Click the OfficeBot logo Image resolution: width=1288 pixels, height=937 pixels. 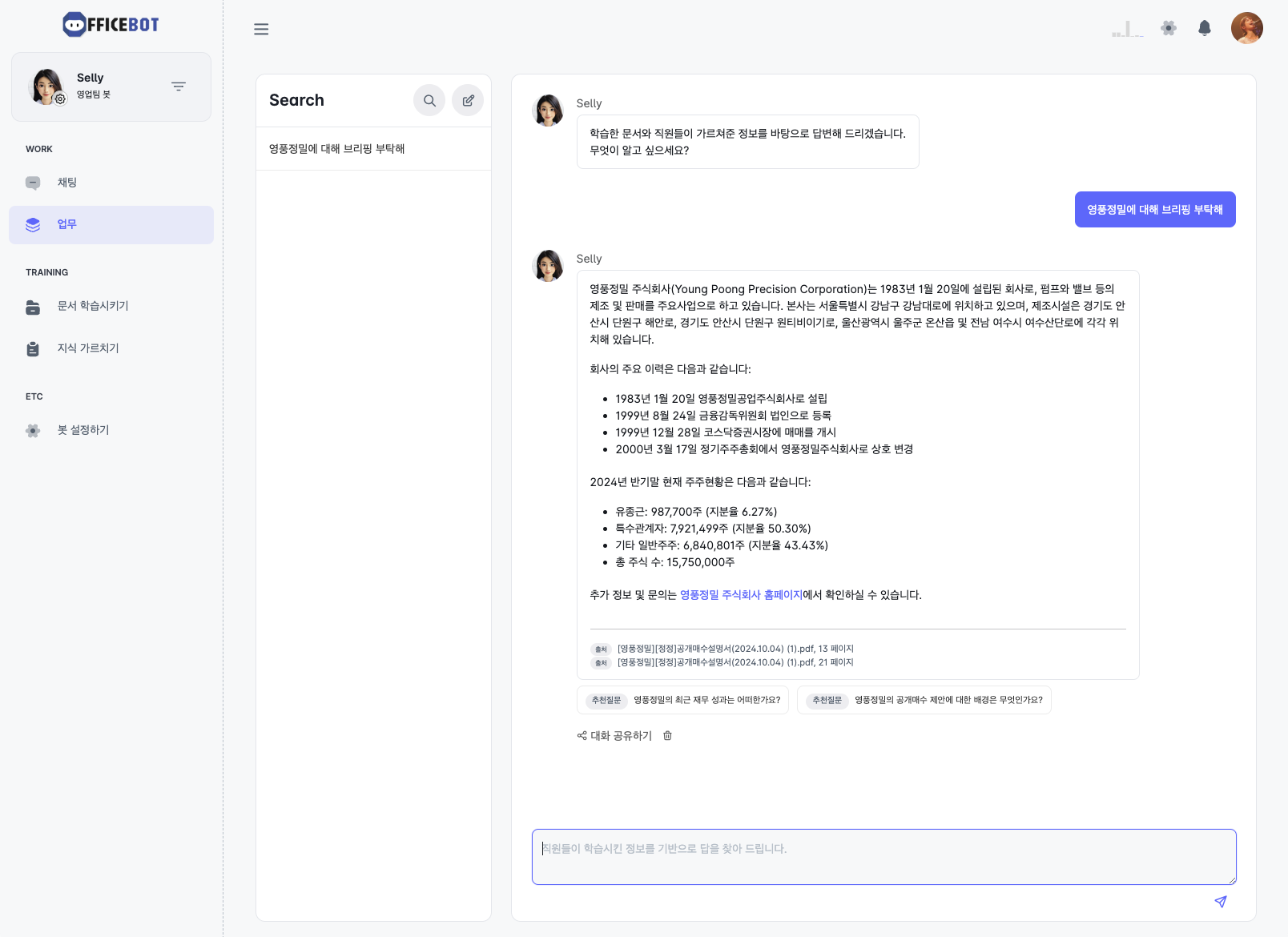pyautogui.click(x=111, y=25)
